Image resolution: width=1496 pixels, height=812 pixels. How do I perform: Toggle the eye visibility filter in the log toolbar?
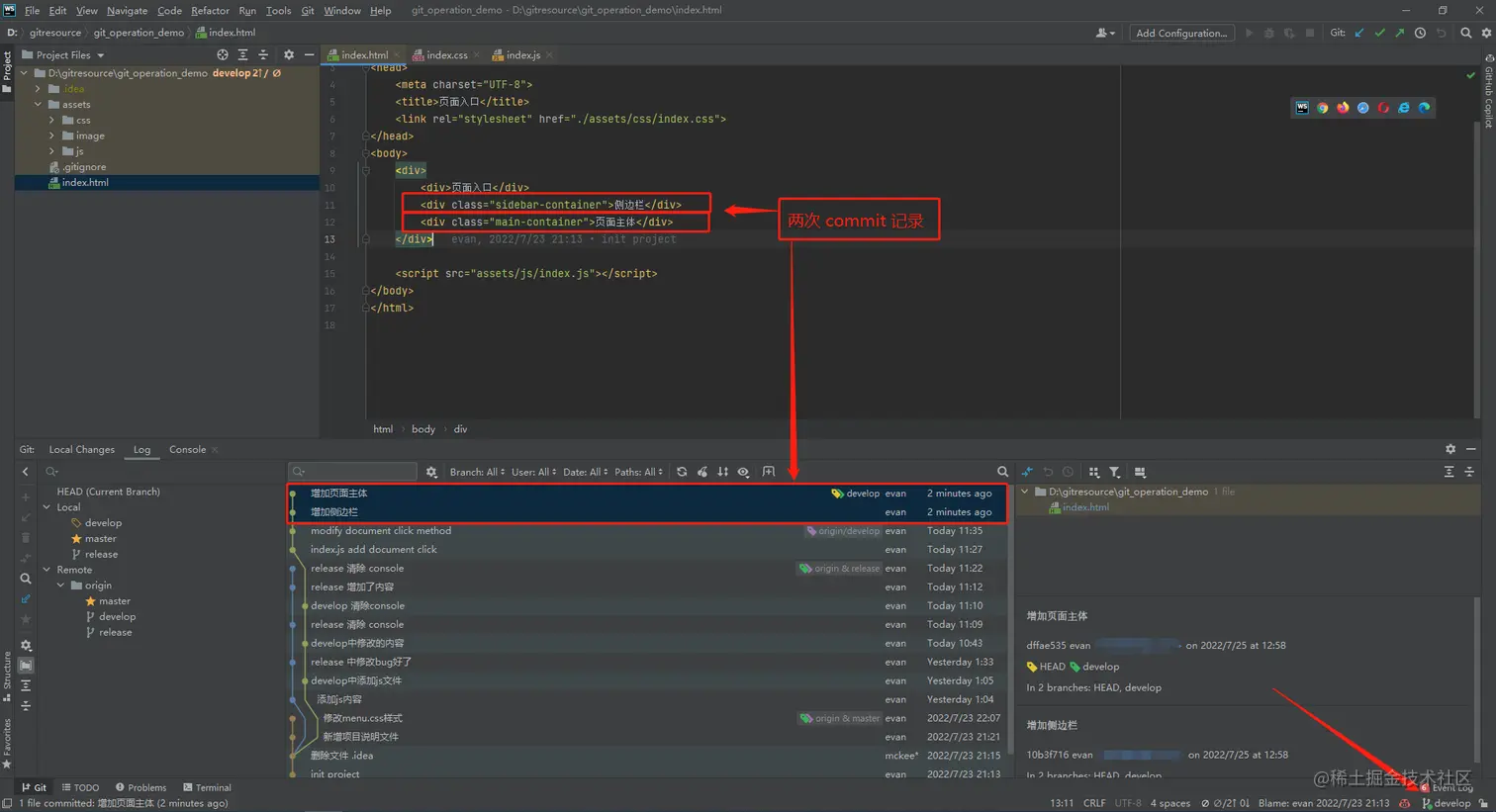click(x=743, y=472)
